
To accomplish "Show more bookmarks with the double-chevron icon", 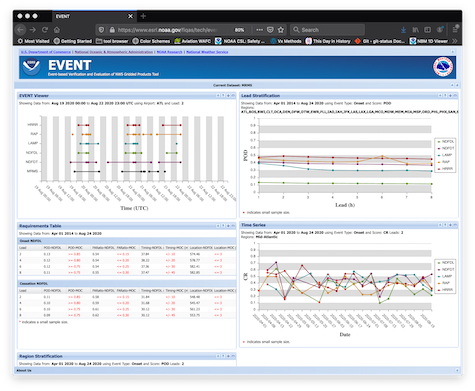I will pyautogui.click(x=455, y=41).
